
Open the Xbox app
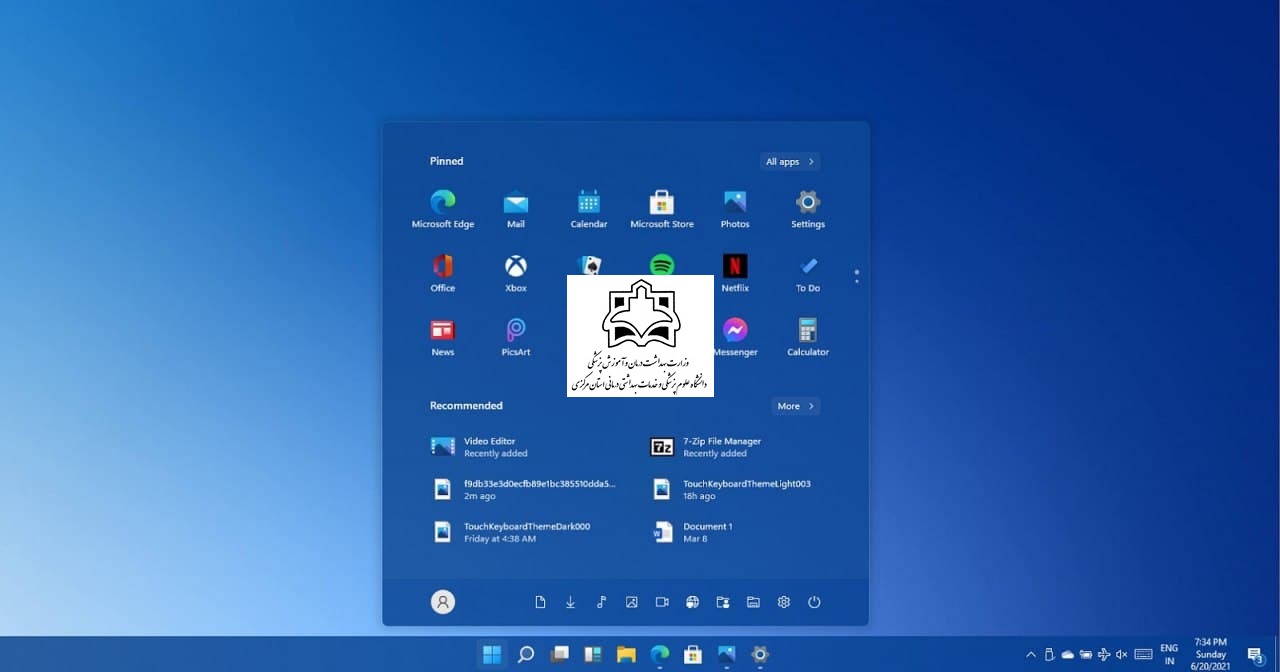tap(516, 273)
